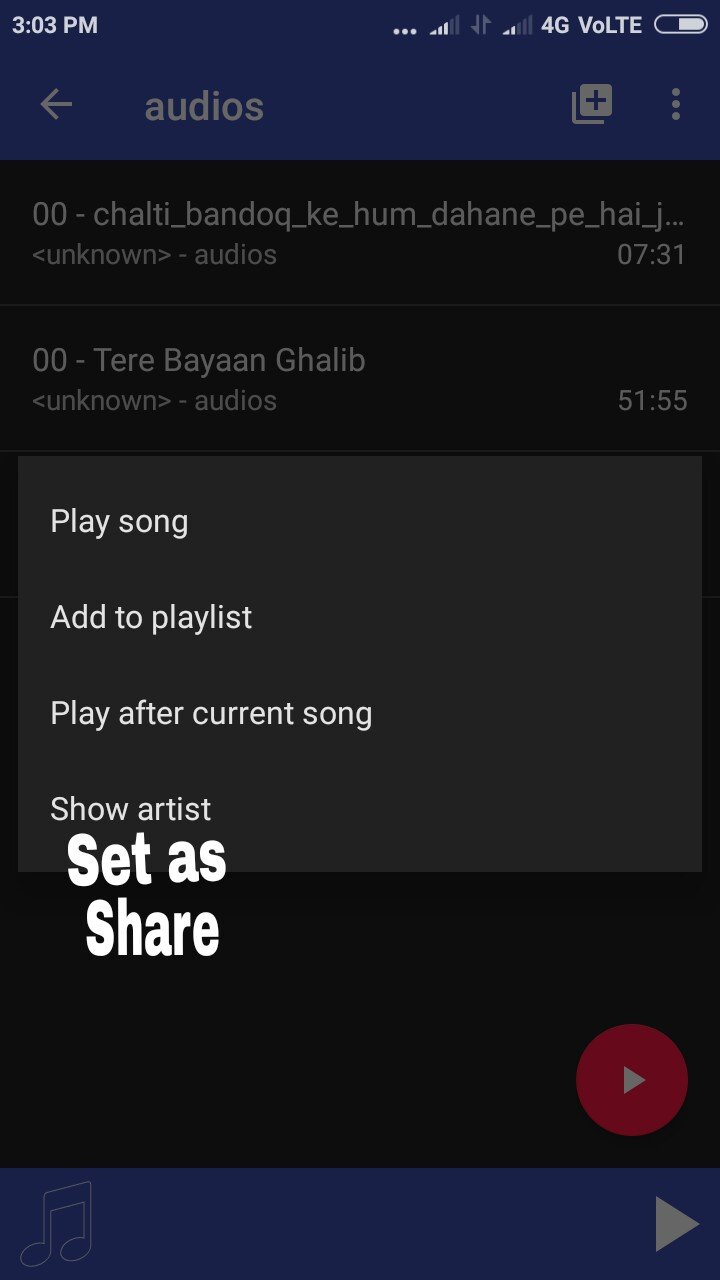
Task: Tap the 07:31 duration of first song
Action: point(652,254)
